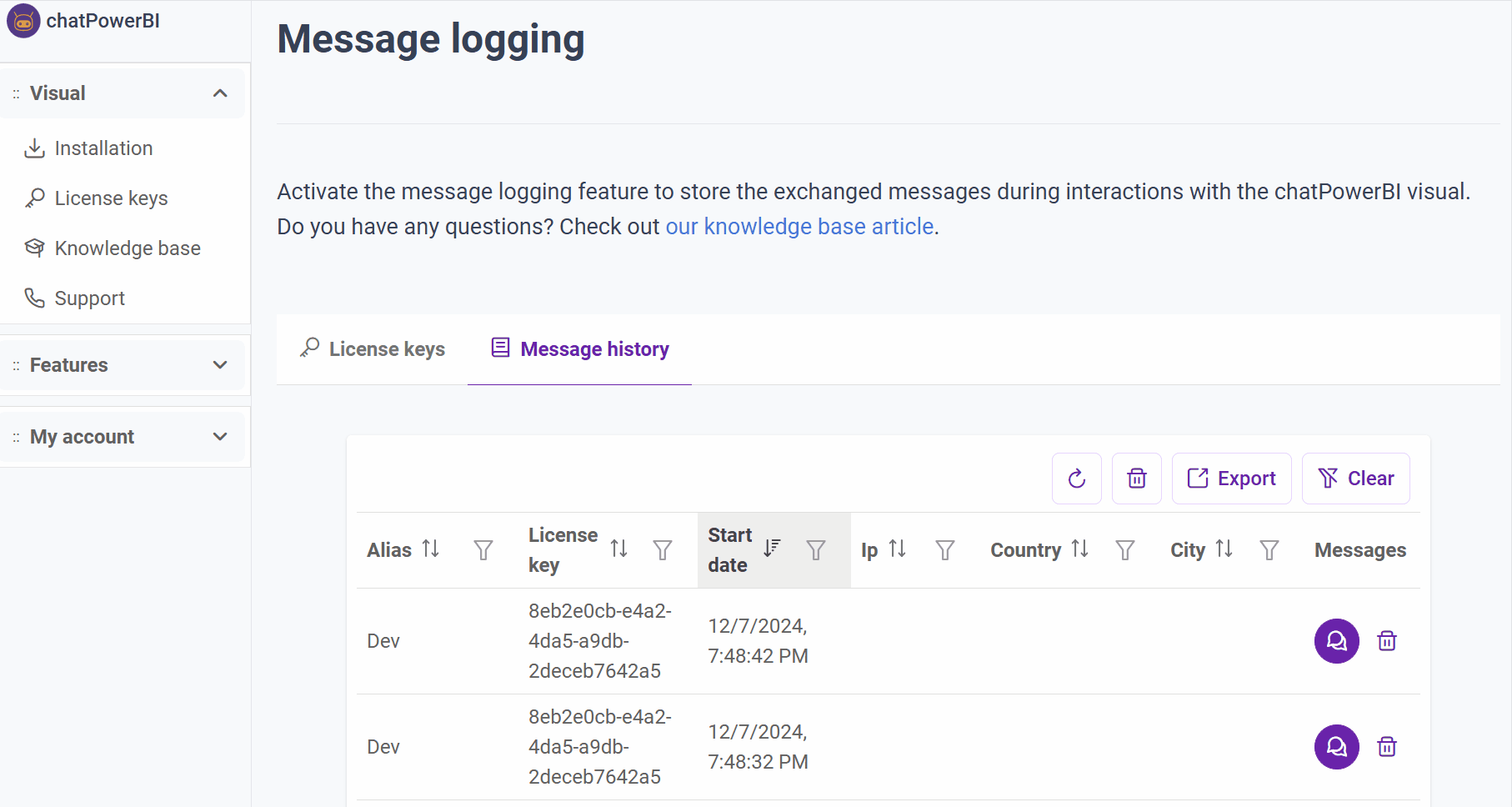Open the Alias column filter
The width and height of the screenshot is (1512, 807).
click(x=483, y=550)
